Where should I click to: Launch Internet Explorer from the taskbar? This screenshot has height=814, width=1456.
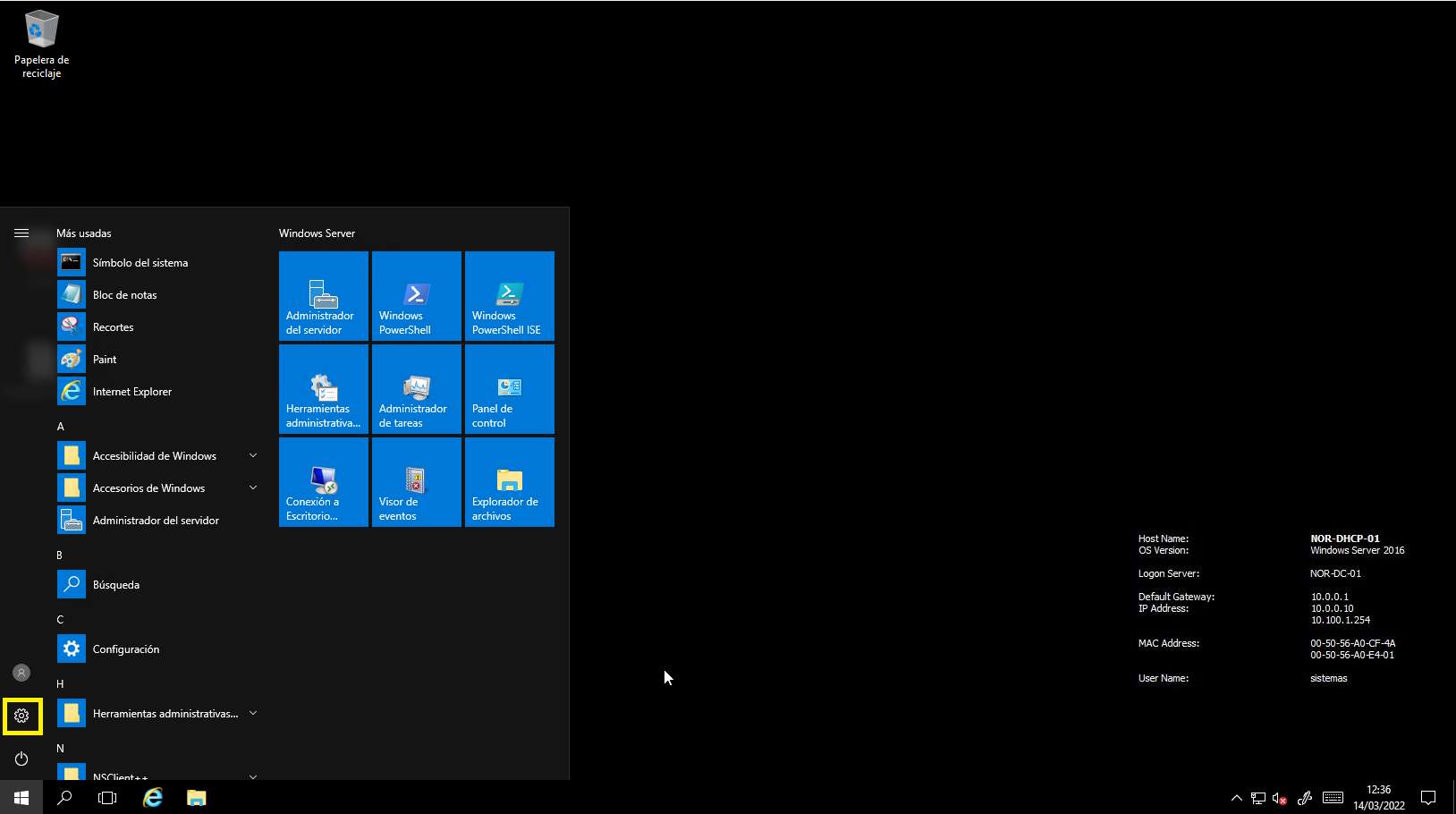pyautogui.click(x=153, y=797)
